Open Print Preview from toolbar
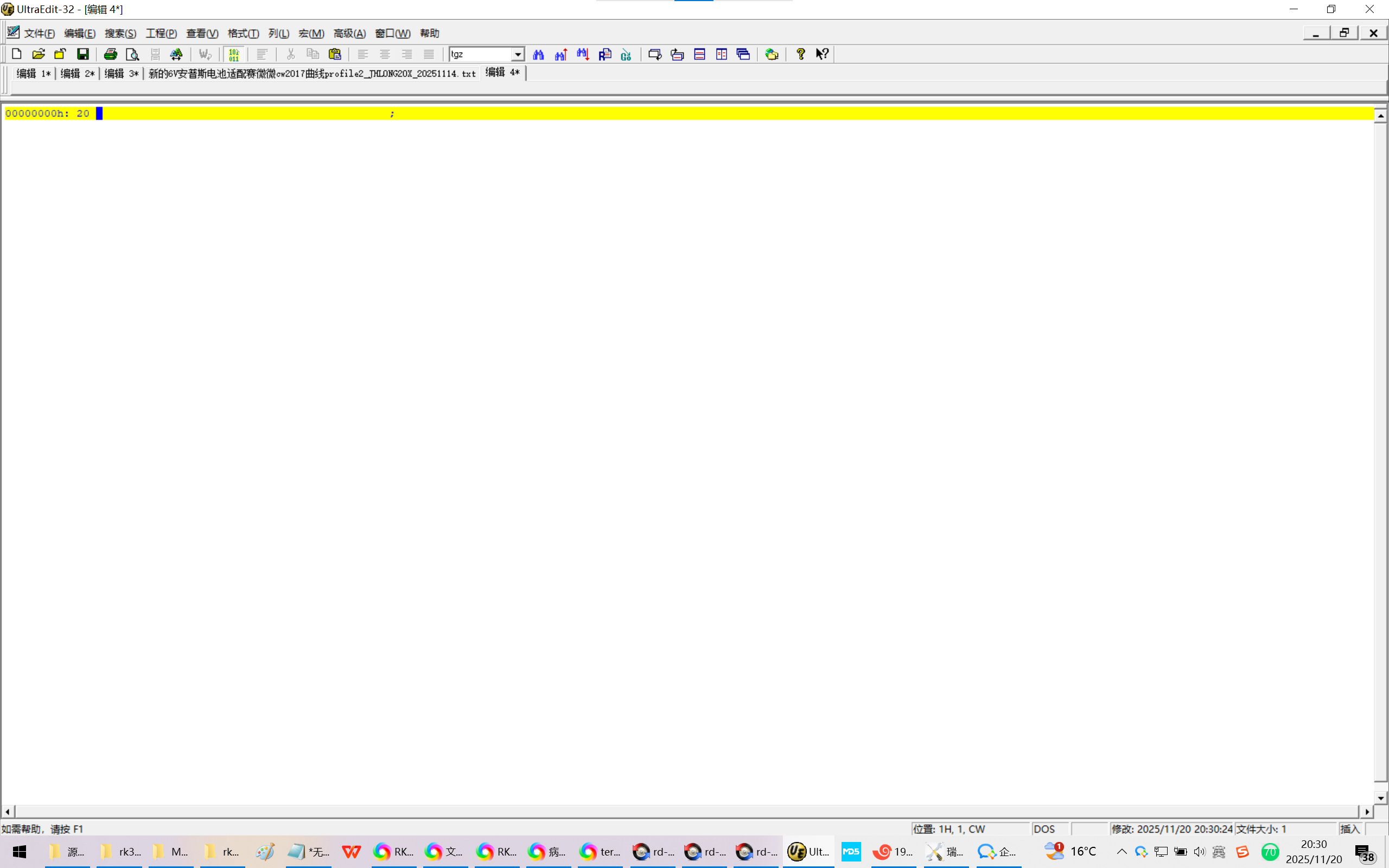This screenshot has width=1389, height=868. click(x=132, y=54)
